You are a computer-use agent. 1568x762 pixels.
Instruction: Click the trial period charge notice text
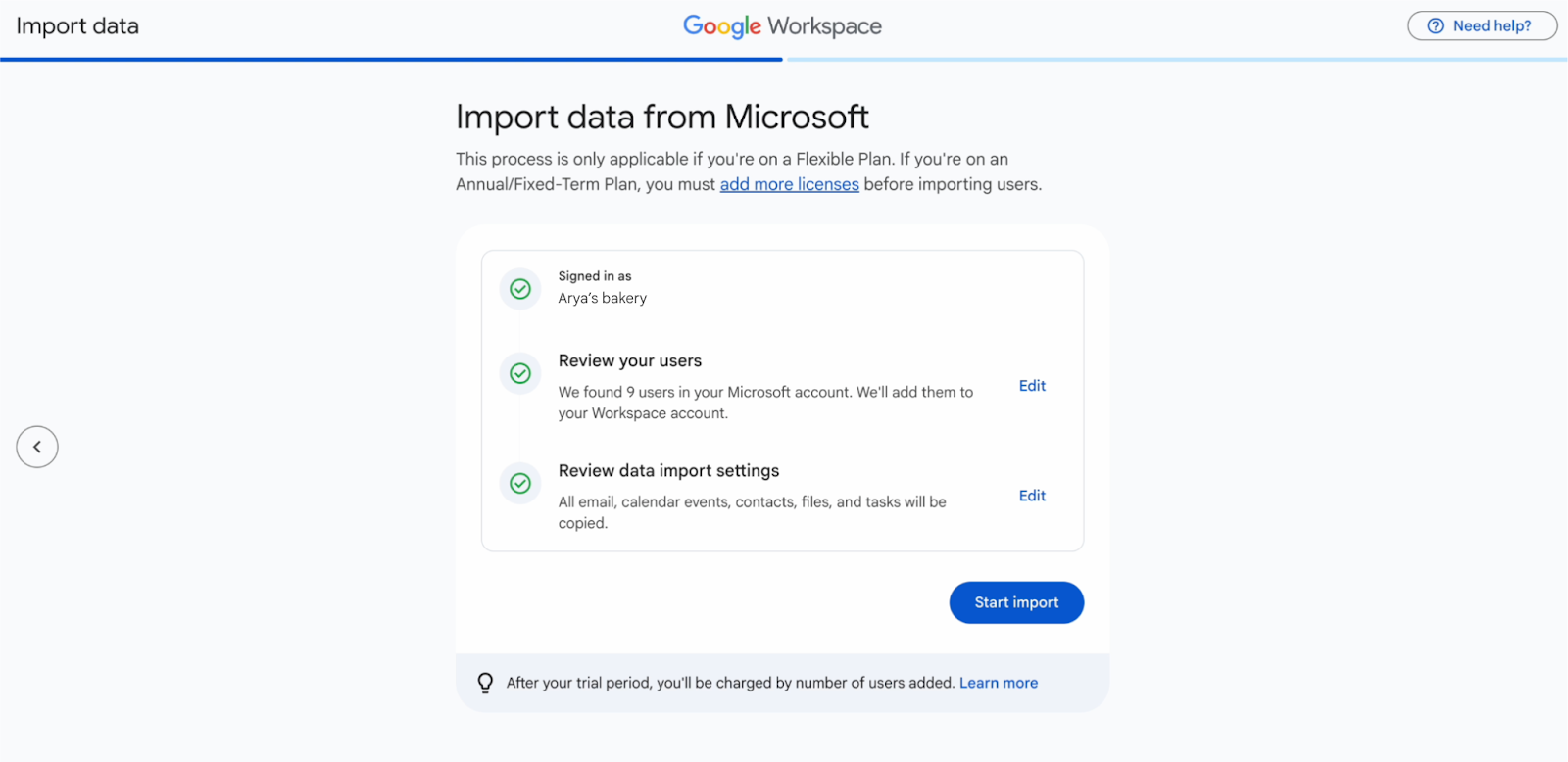730,683
